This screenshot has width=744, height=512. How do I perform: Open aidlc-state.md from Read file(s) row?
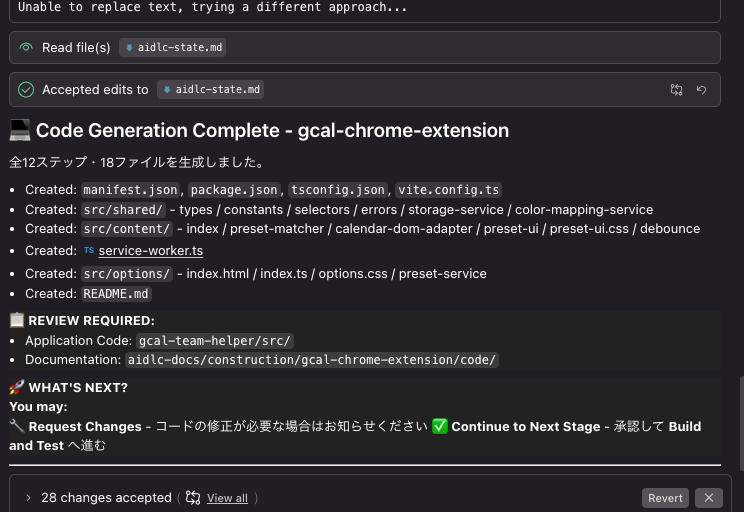point(180,48)
